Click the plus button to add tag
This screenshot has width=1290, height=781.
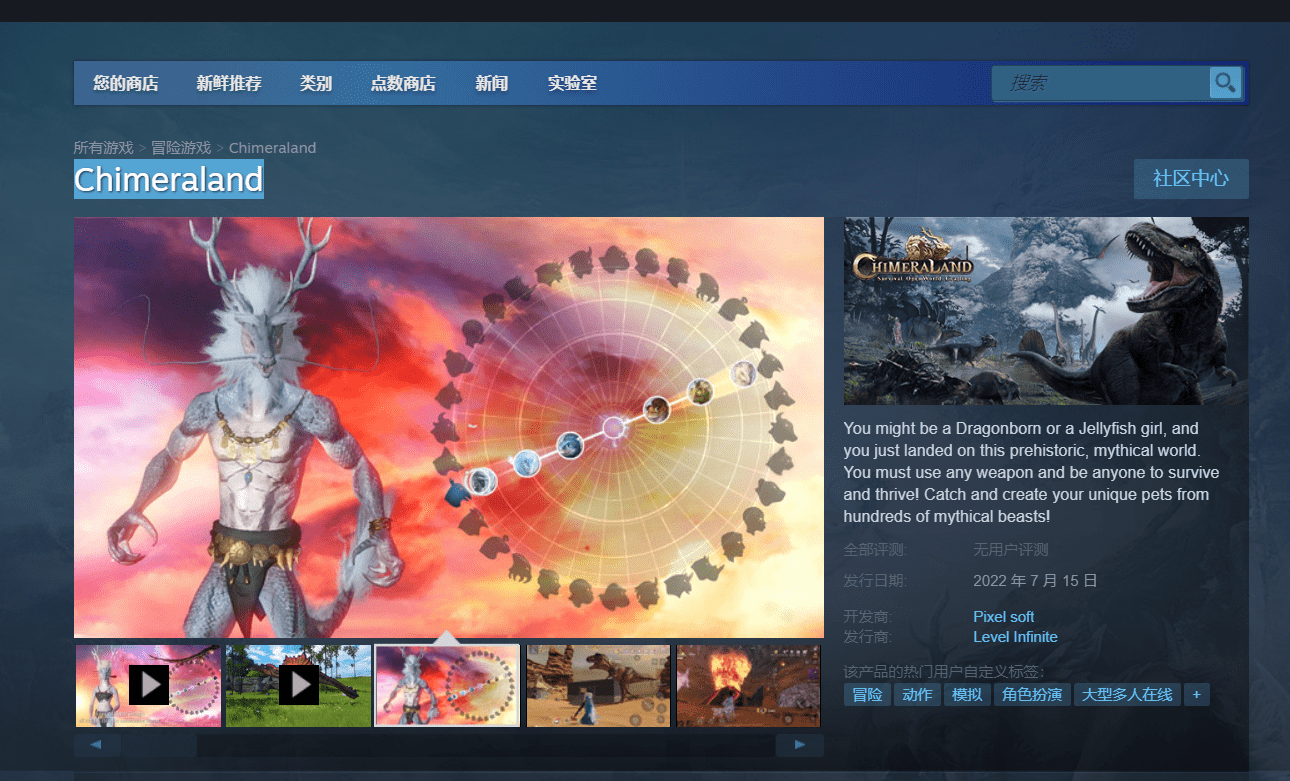click(1196, 694)
